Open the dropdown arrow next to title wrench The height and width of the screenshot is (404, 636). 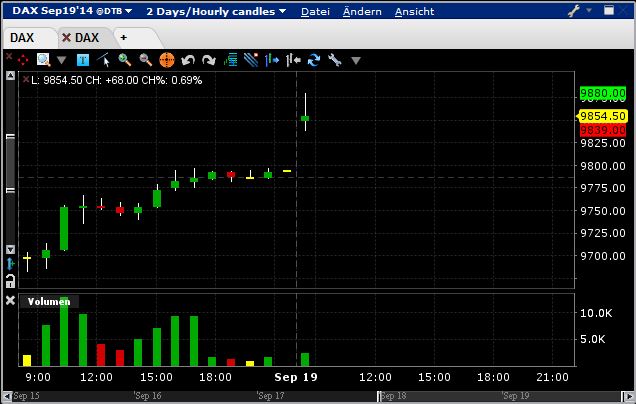coord(589,11)
